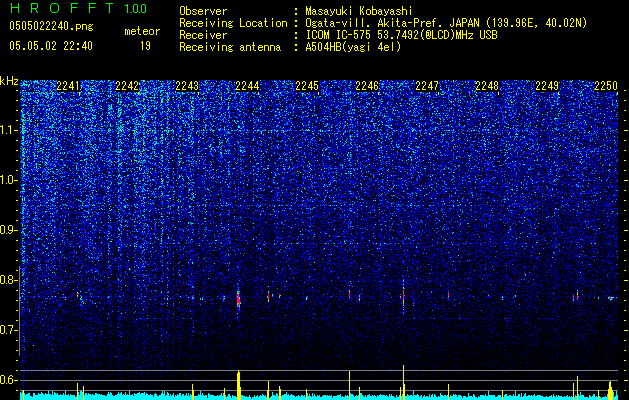Image resolution: width=629 pixels, height=400 pixels.
Task: Click the 0.7 frequency axis label
Action: tap(9, 330)
